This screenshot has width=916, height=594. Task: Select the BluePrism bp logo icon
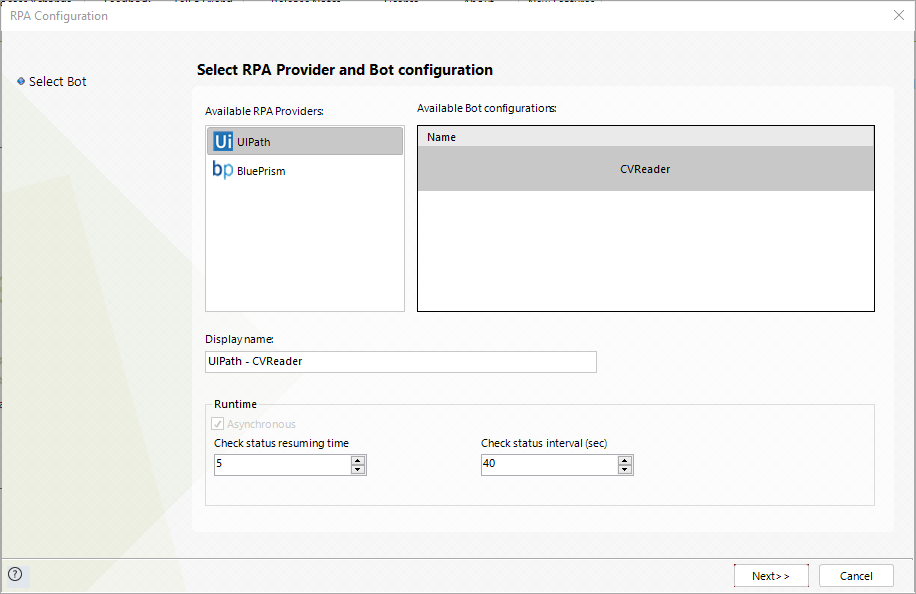coord(223,170)
